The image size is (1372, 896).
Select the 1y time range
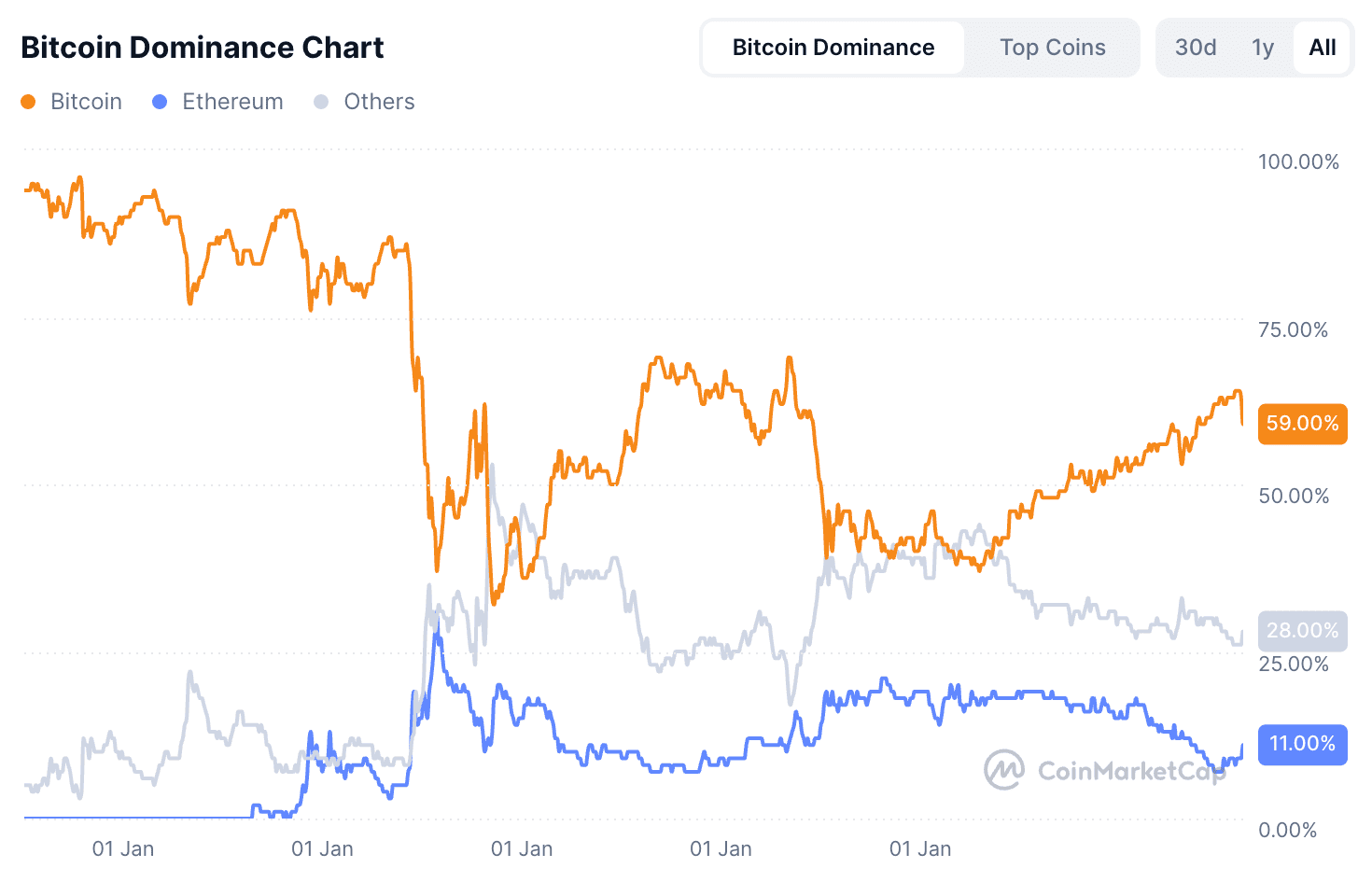point(1263,47)
